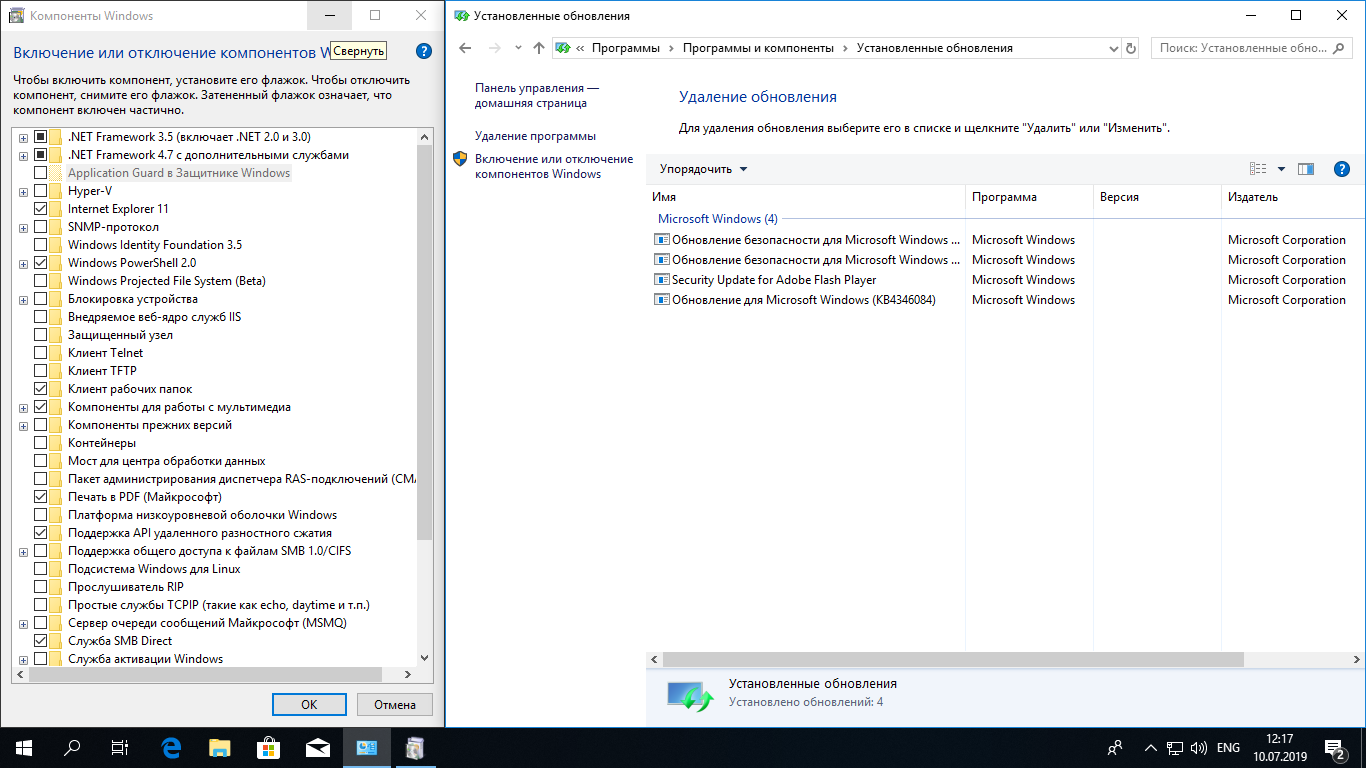Expand the .NET Framework 3.5 node
Screen dimensions: 1366x768
point(23,137)
